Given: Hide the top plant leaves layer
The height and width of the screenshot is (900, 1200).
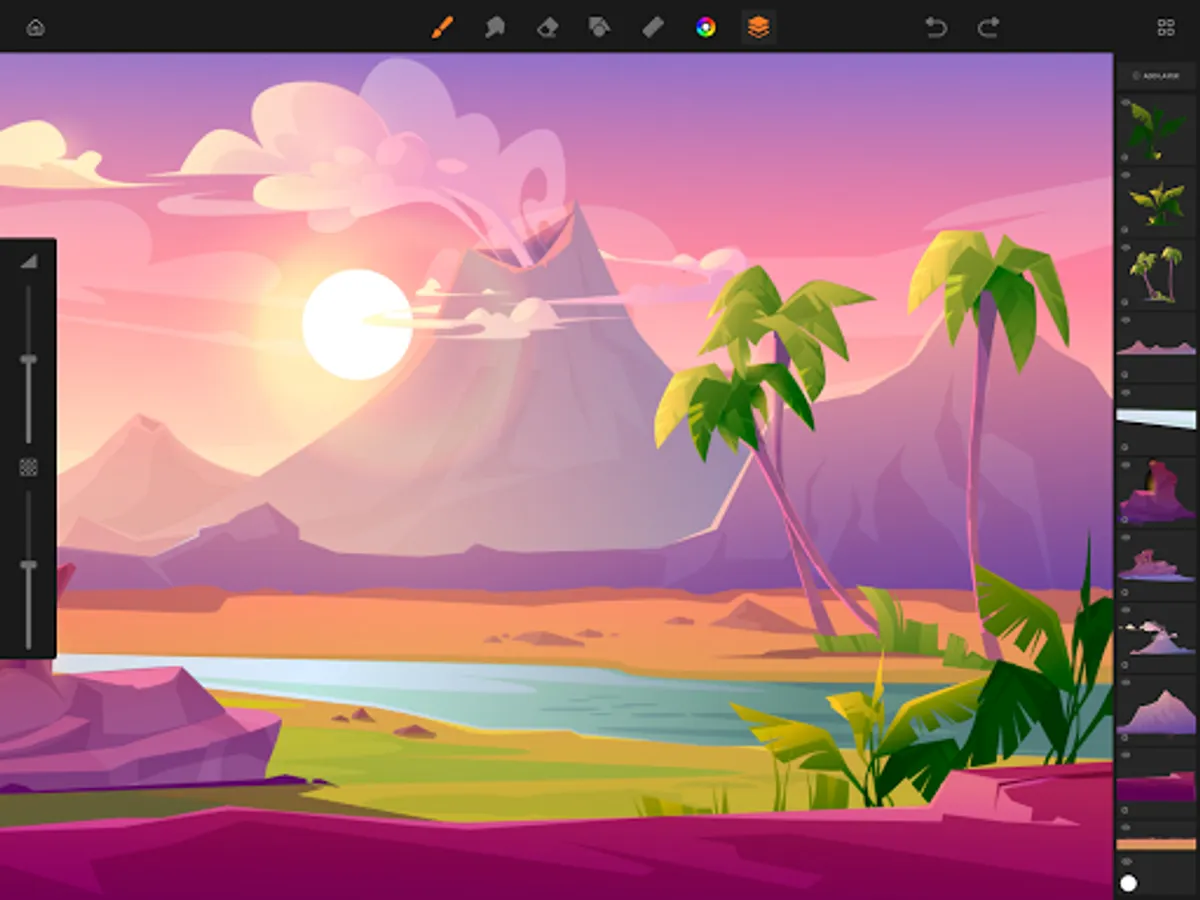Looking at the screenshot, I should click(x=1125, y=102).
